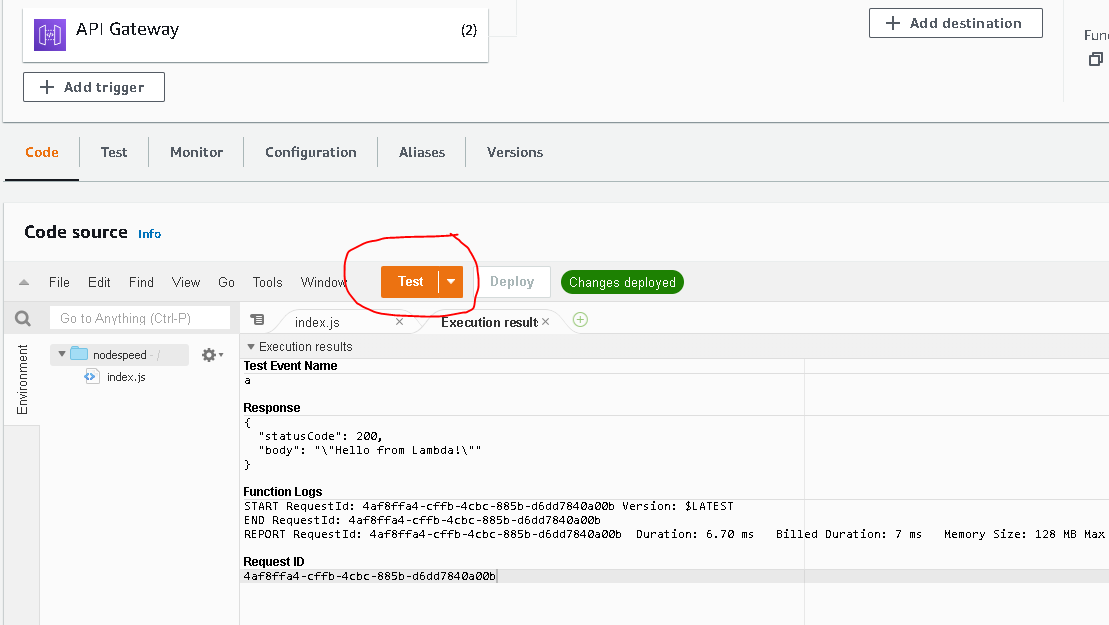Open the environment settings gear menu
1109x625 pixels.
pyautogui.click(x=211, y=355)
